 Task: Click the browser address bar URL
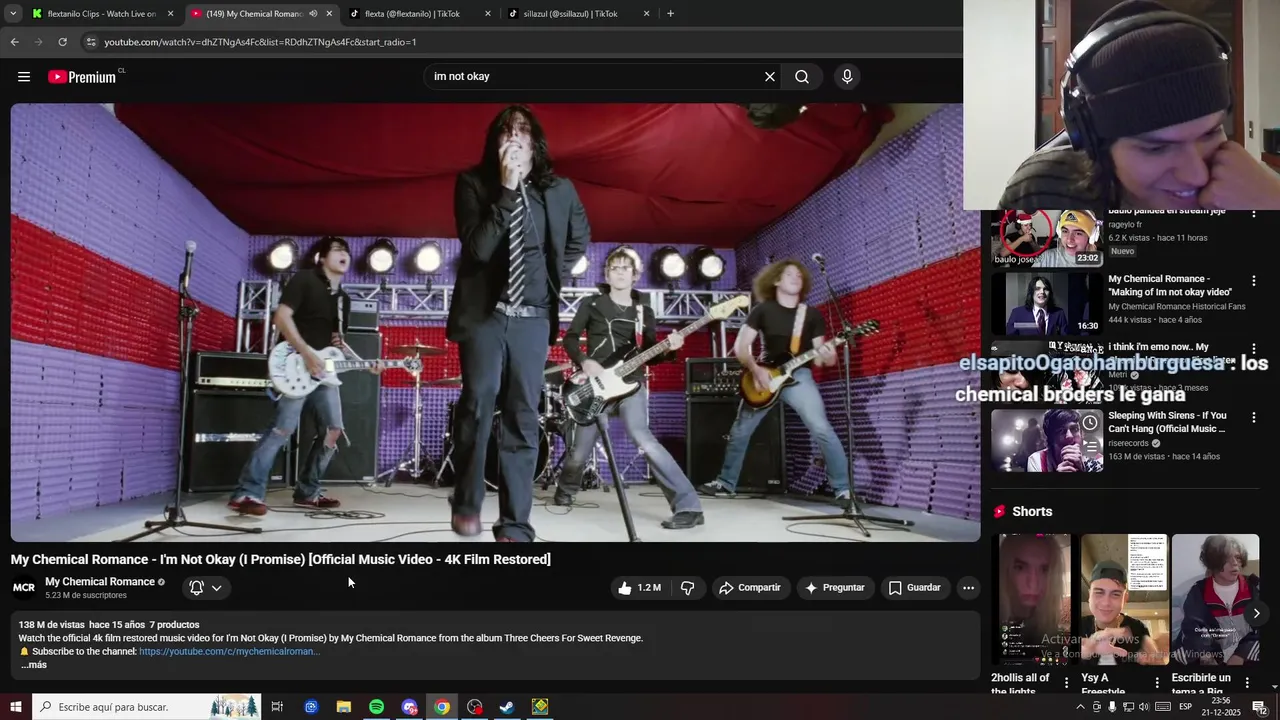point(260,42)
